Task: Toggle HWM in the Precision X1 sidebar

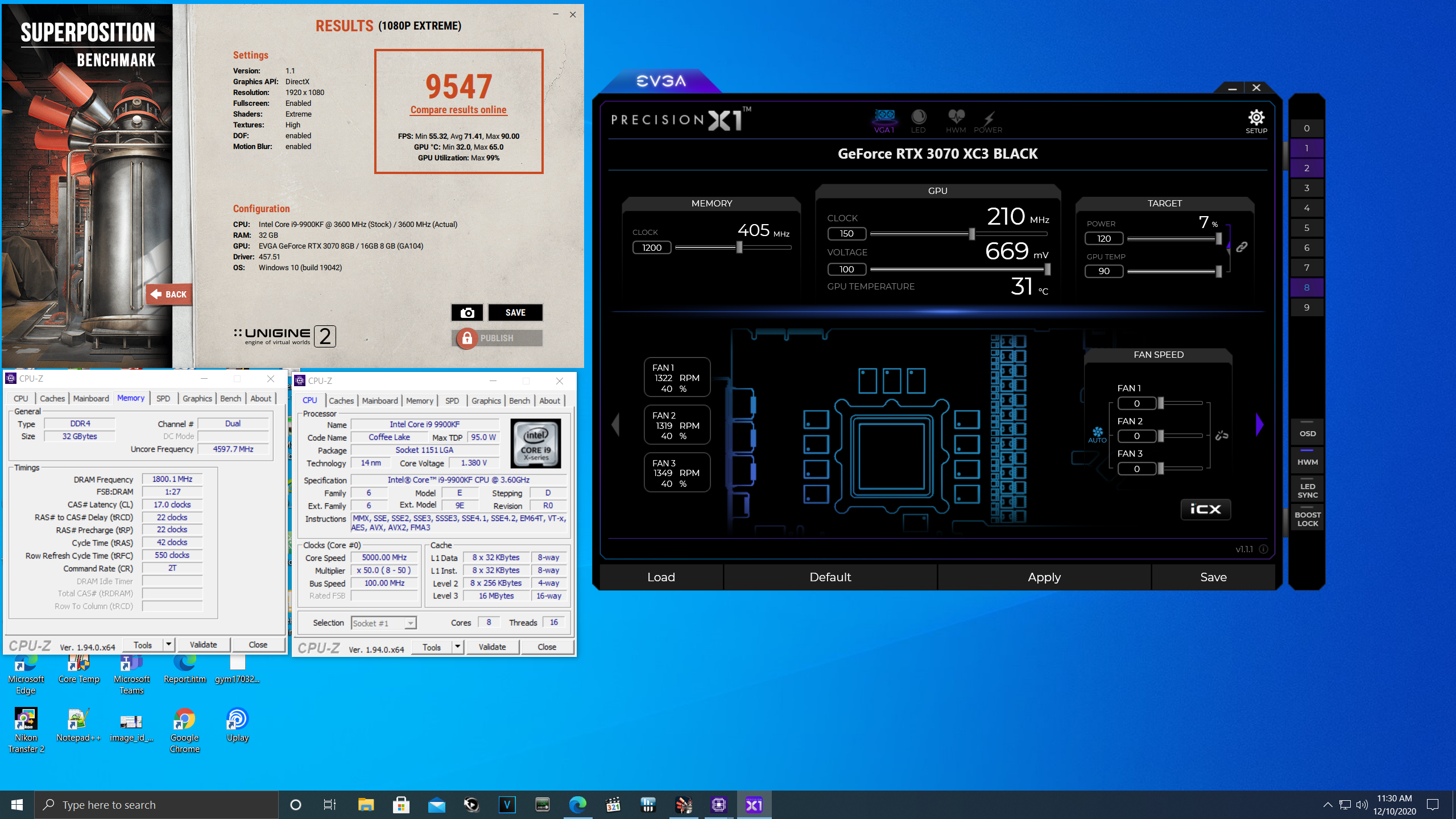Action: (1308, 460)
